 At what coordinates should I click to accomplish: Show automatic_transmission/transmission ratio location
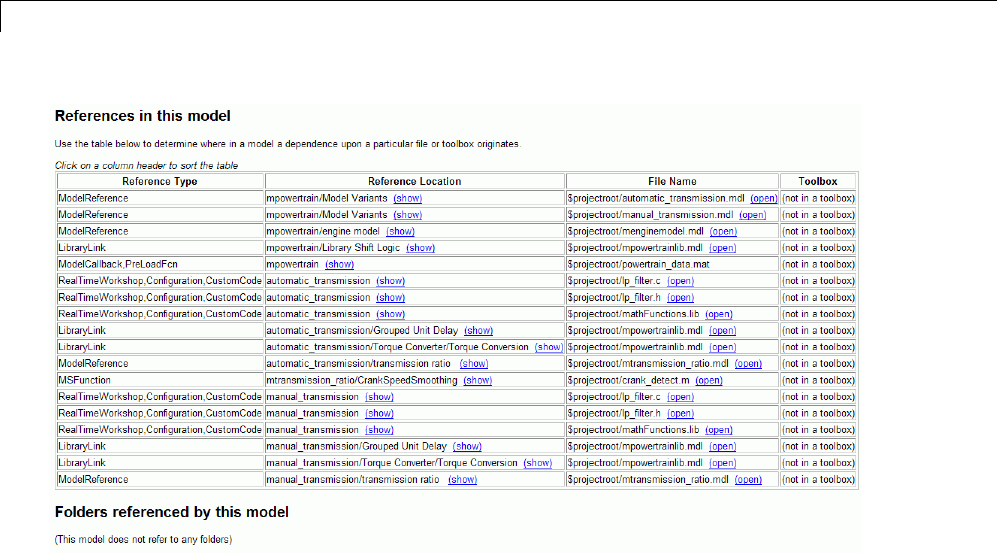[473, 363]
